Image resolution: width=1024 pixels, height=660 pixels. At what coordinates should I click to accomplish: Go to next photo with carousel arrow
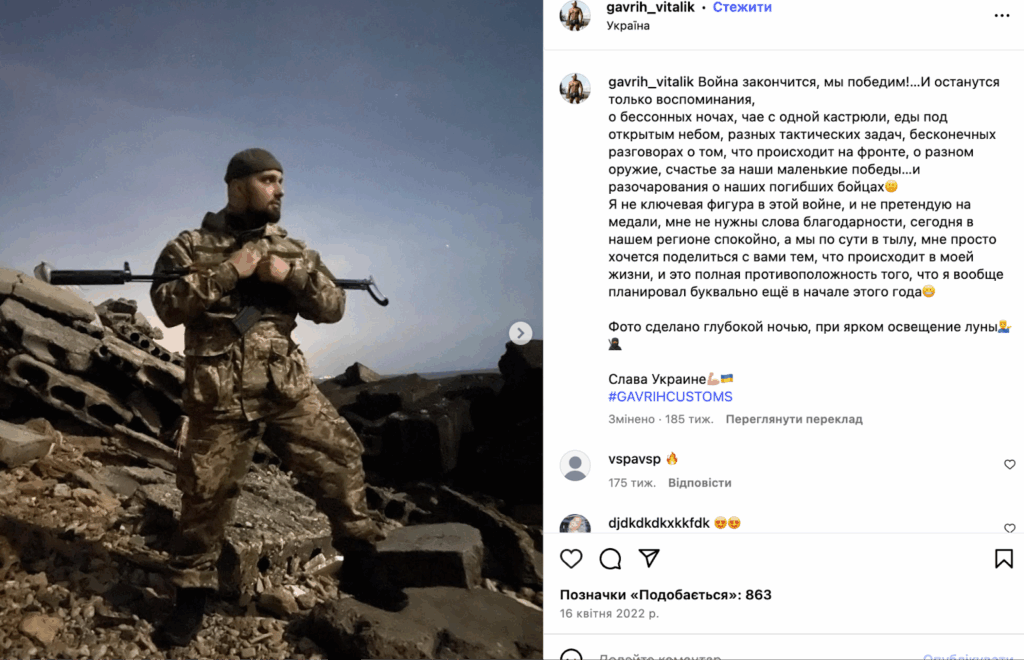[520, 333]
